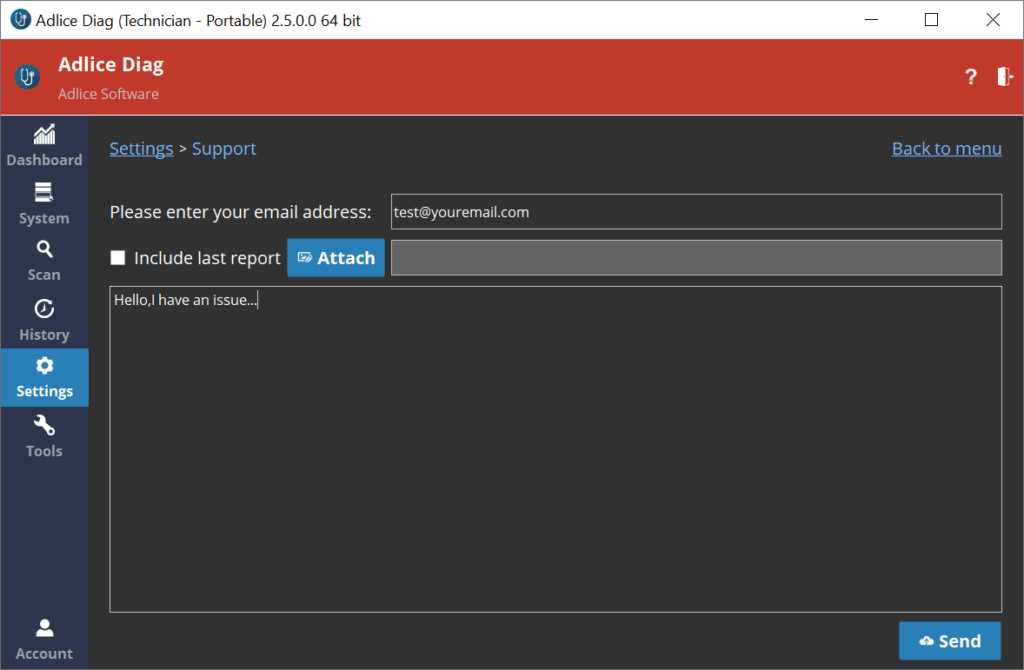Select the Settings gear icon
Image resolution: width=1024 pixels, height=670 pixels.
click(44, 366)
